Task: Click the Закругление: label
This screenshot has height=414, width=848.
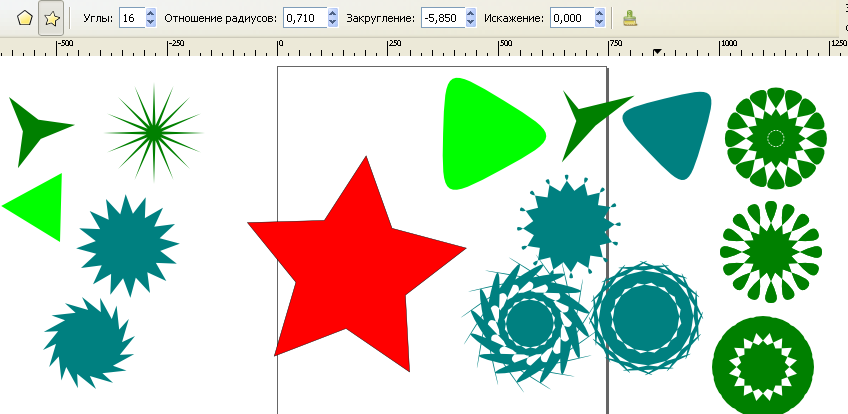Action: (x=381, y=18)
